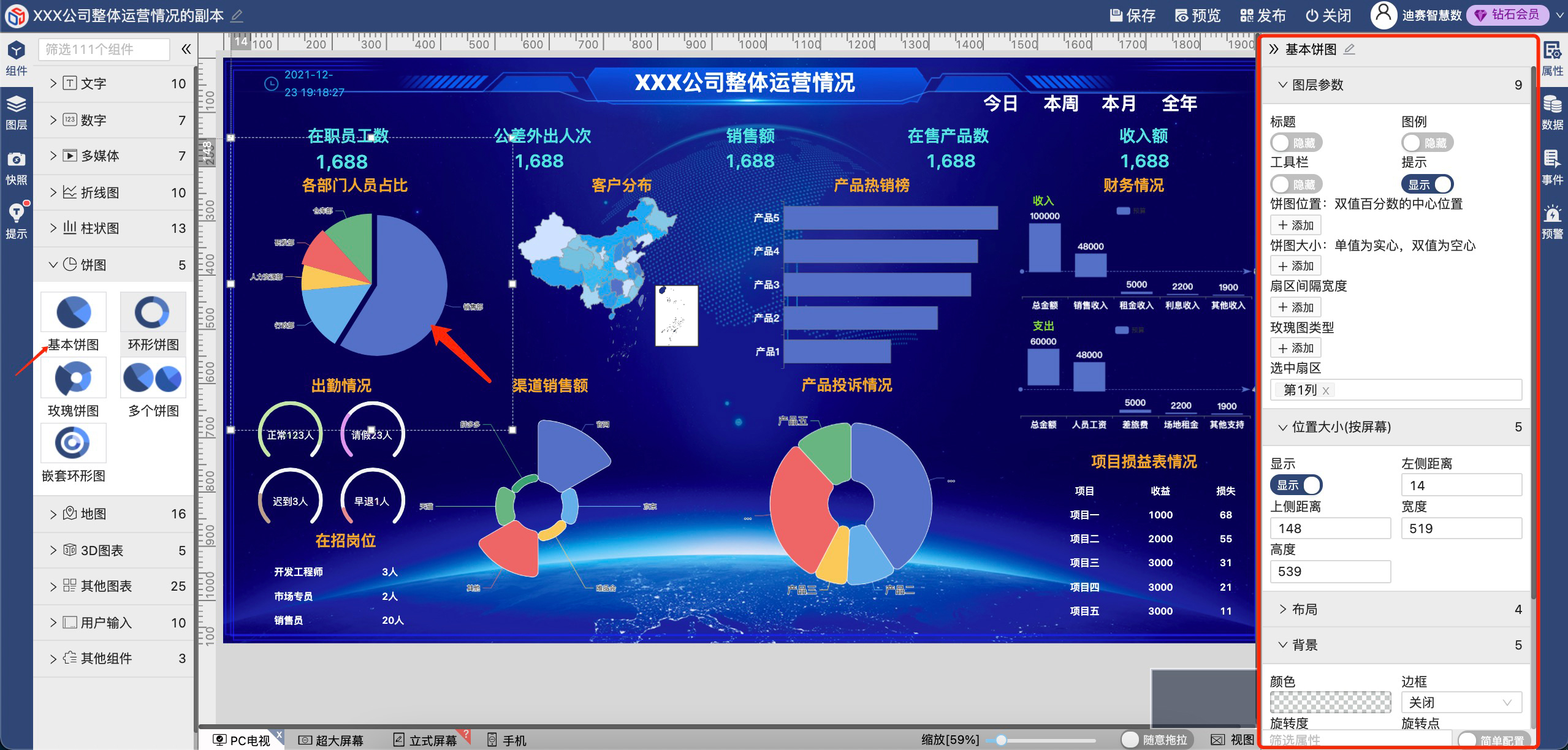Image resolution: width=1568 pixels, height=750 pixels.
Task: Open the 预警 alert panel icon
Action: point(1552,222)
